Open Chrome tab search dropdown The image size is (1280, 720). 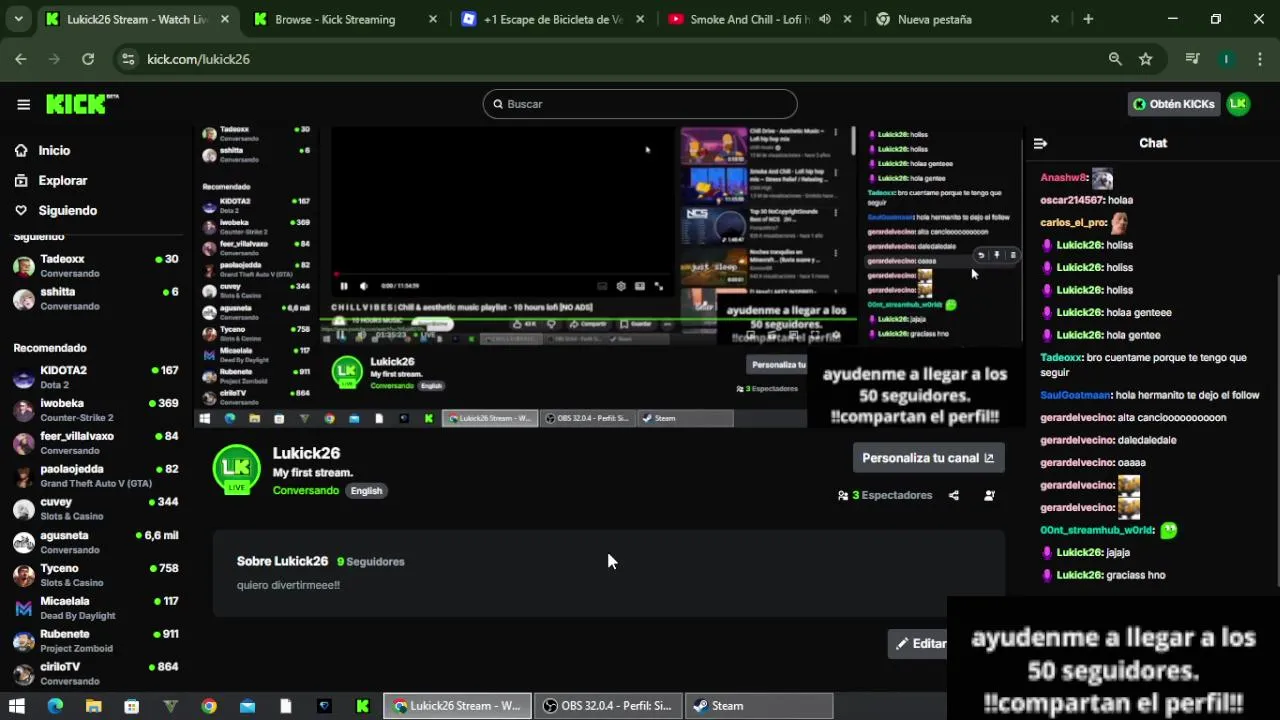coord(18,19)
